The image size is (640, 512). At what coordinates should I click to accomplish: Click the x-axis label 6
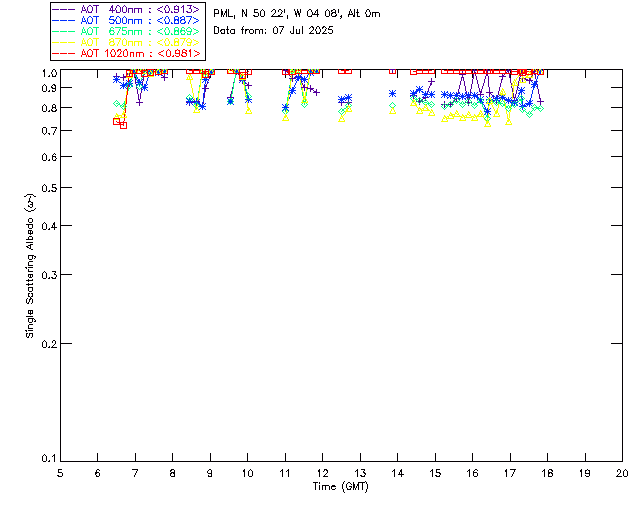click(x=98, y=473)
